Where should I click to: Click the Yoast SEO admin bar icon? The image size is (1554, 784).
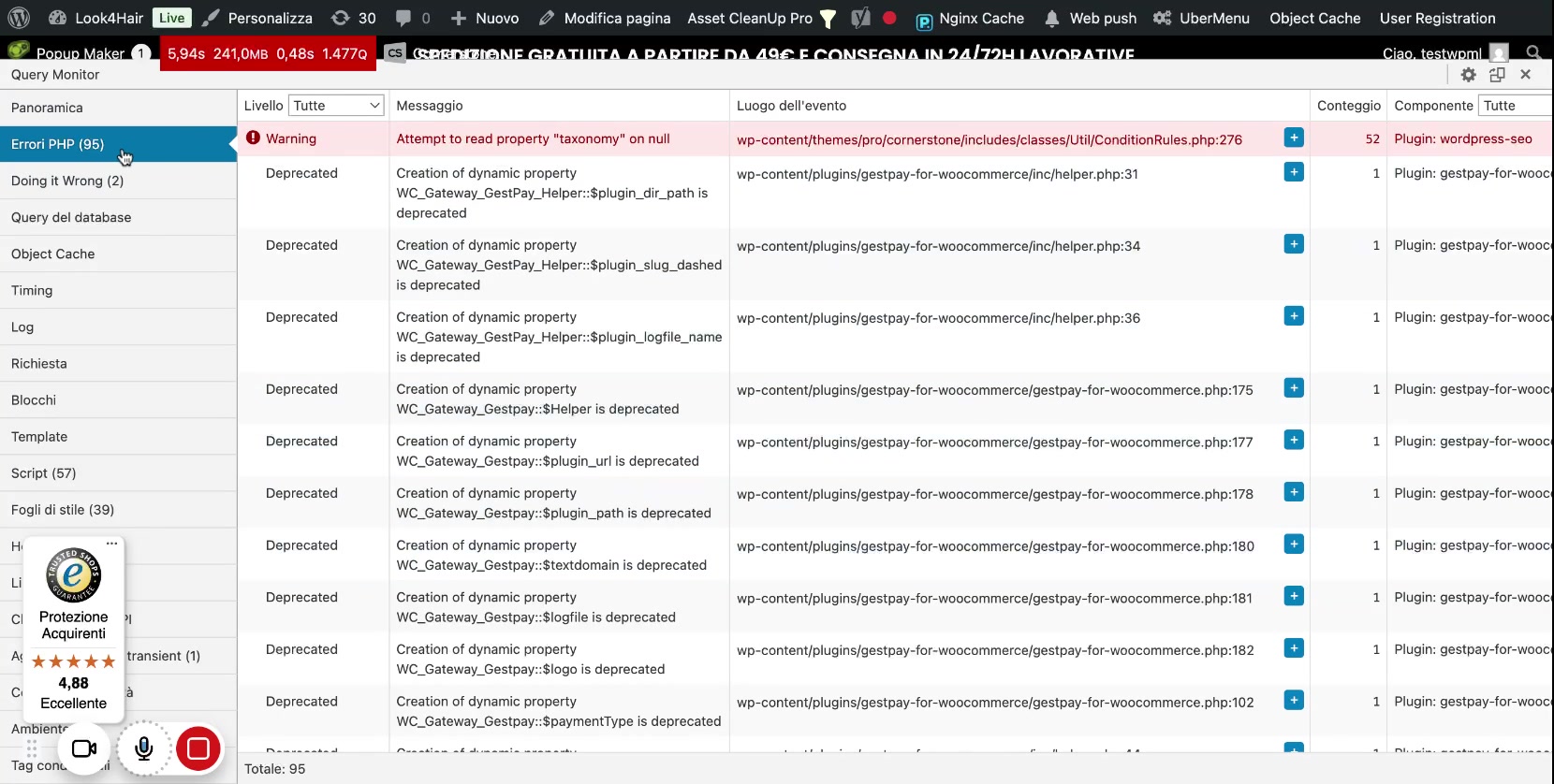pos(860,18)
